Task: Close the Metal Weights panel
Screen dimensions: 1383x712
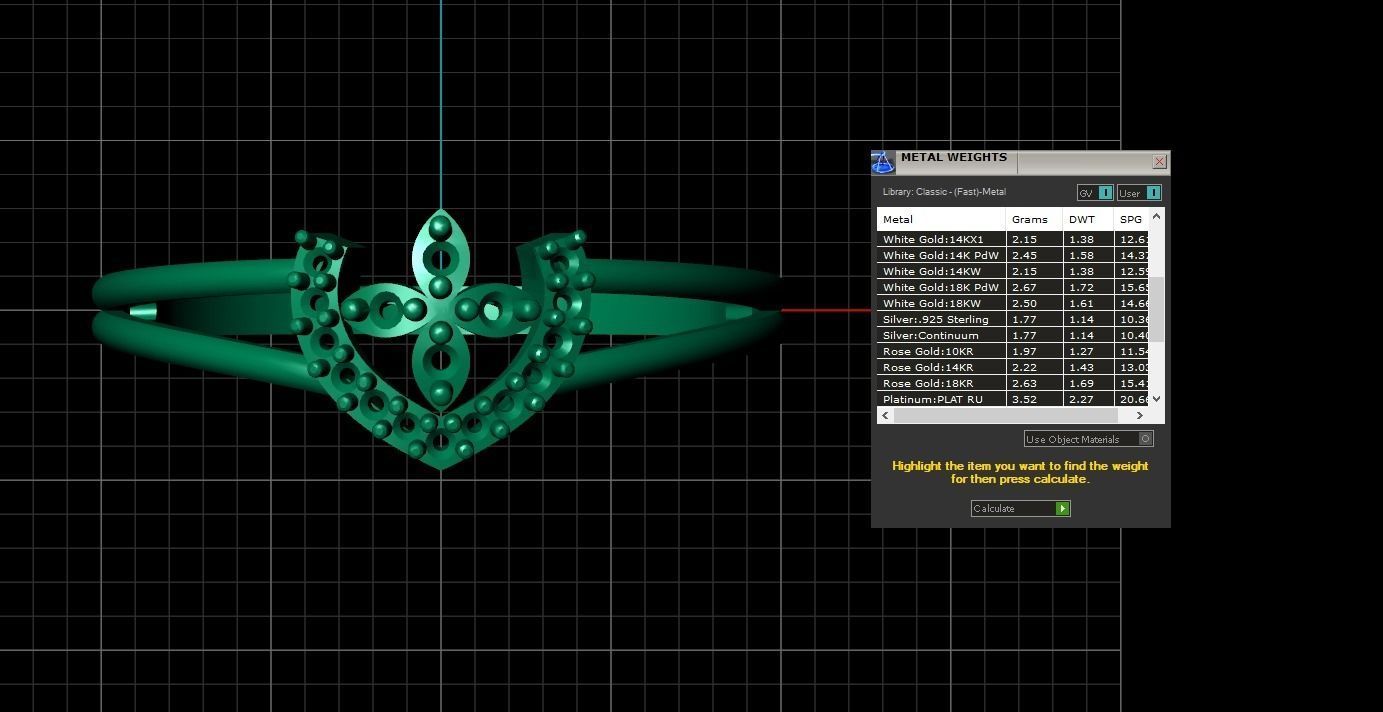Action: [1159, 162]
